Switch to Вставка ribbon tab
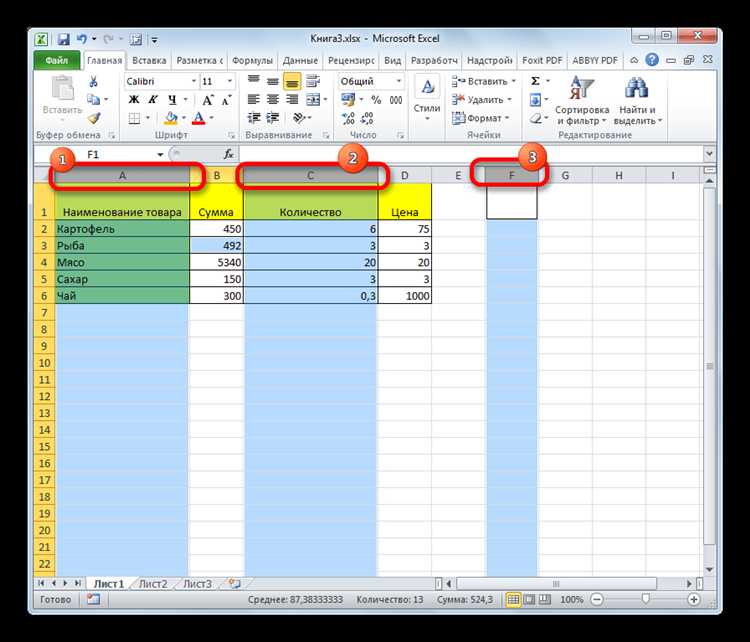 point(149,60)
